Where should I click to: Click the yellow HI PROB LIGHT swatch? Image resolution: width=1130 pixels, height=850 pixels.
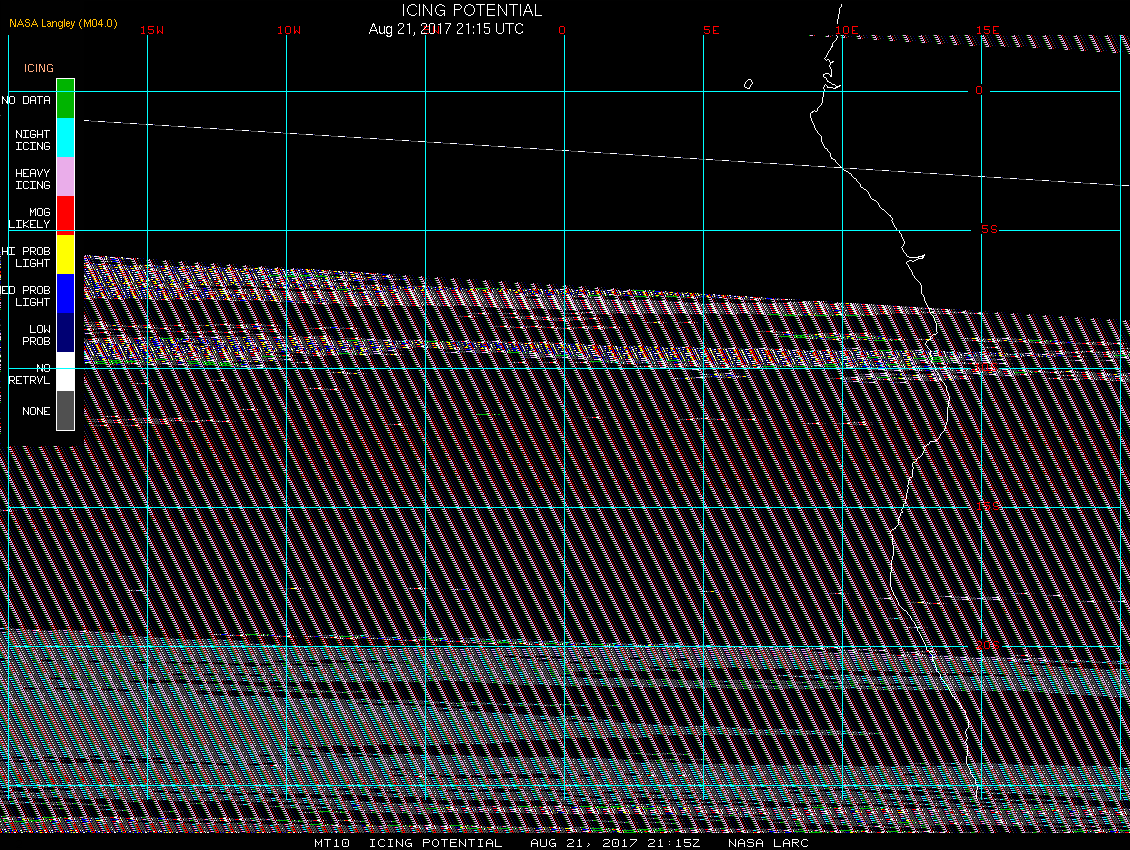pyautogui.click(x=66, y=254)
